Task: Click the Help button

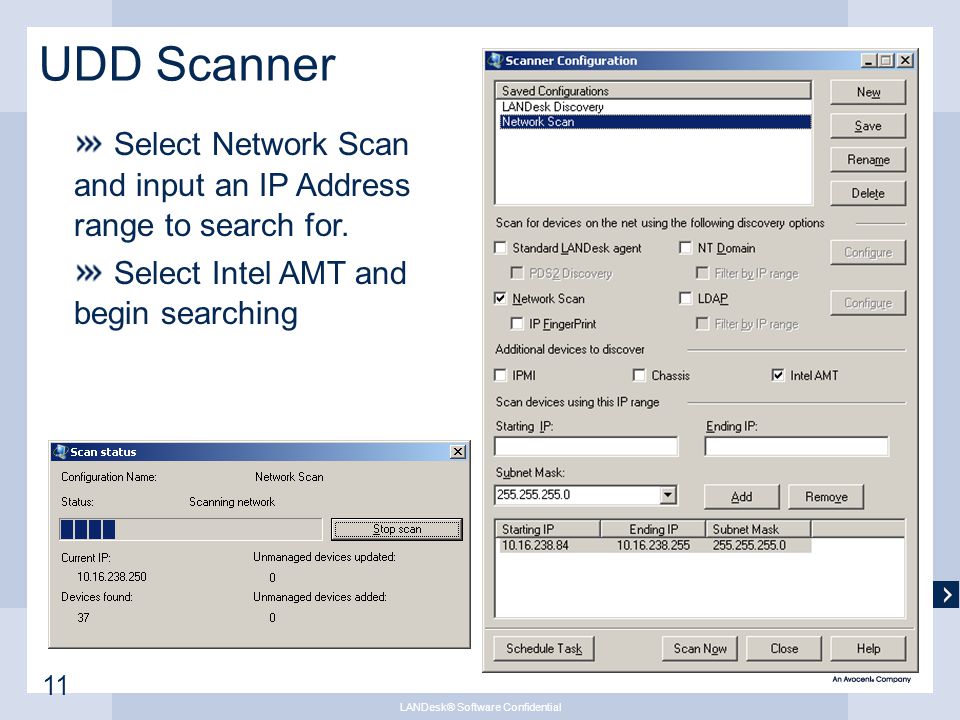Action: pos(868,648)
